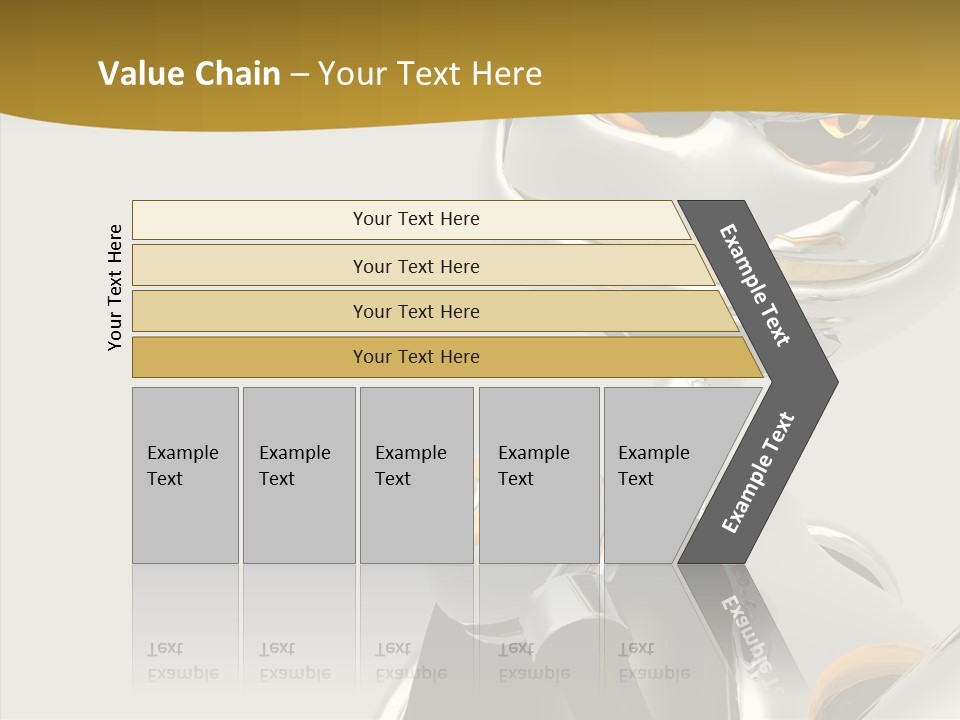Select the second gray "Example Text" box

pos(298,475)
